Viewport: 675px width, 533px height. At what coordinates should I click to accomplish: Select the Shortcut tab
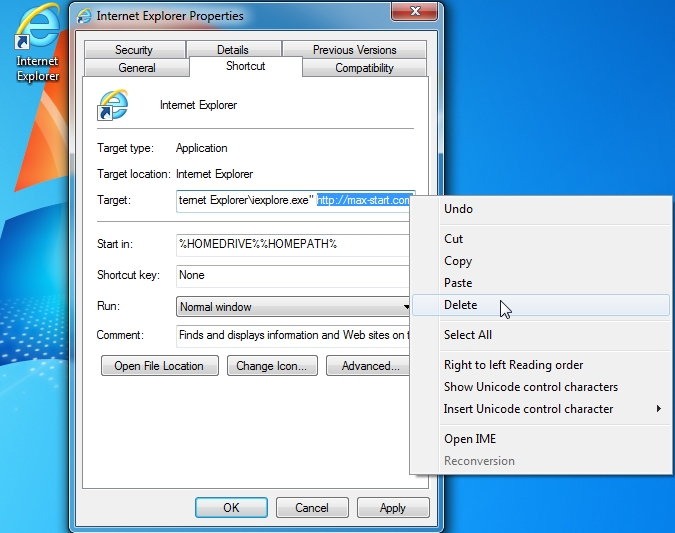pos(245,66)
